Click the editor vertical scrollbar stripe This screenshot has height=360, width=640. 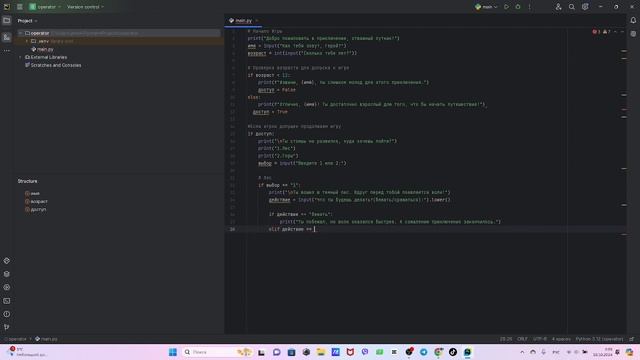tap(624, 180)
